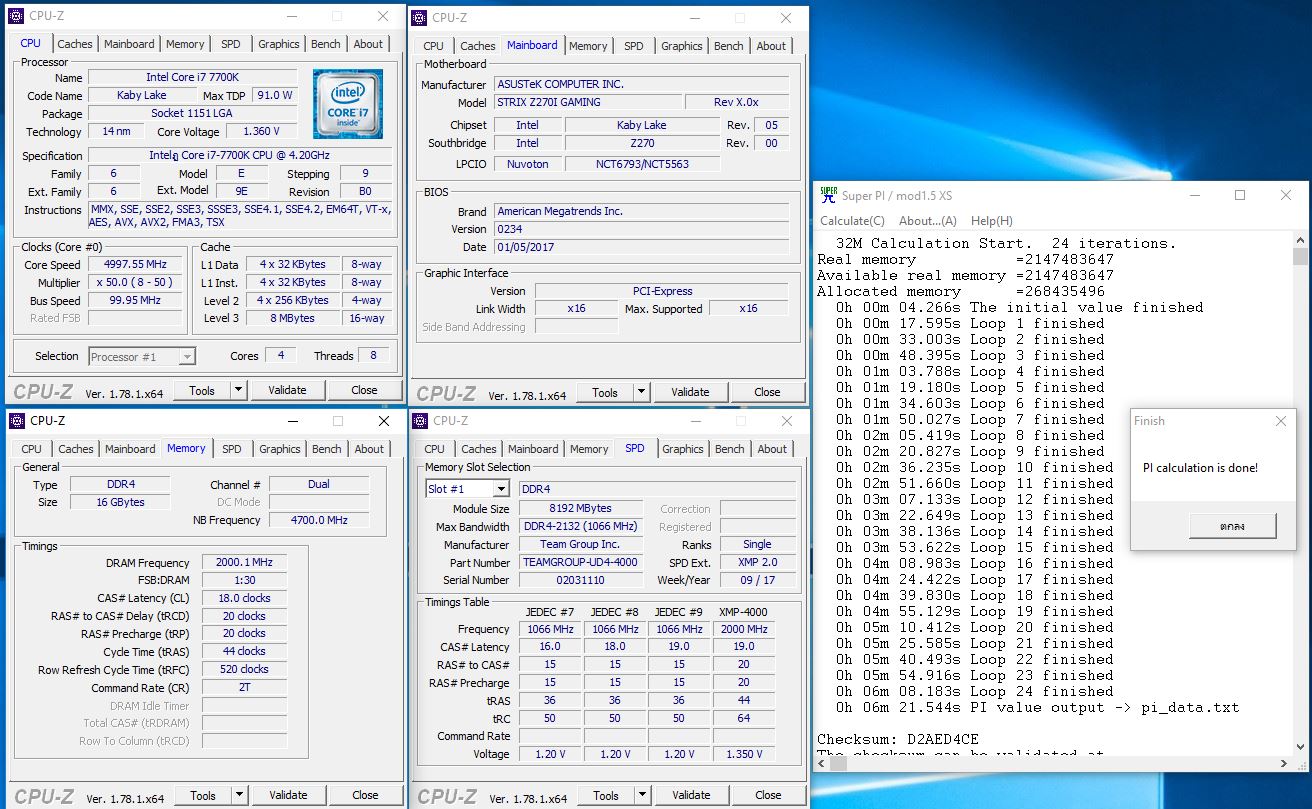Click the Super PI title bar icon
Viewport: 1312px width, 809px height.
click(828, 195)
